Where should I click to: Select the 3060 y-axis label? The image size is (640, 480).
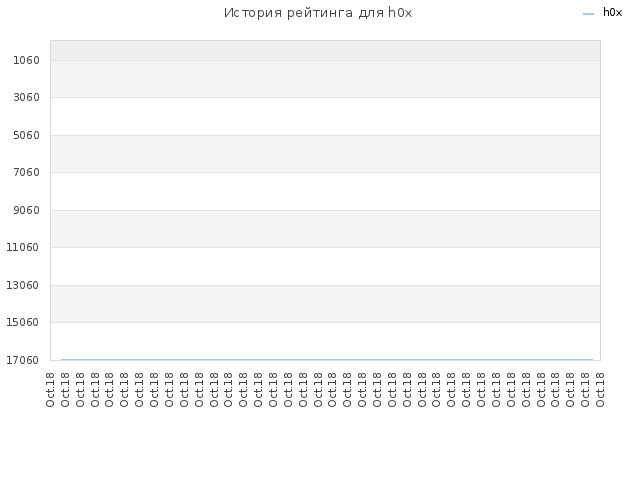(x=26, y=98)
